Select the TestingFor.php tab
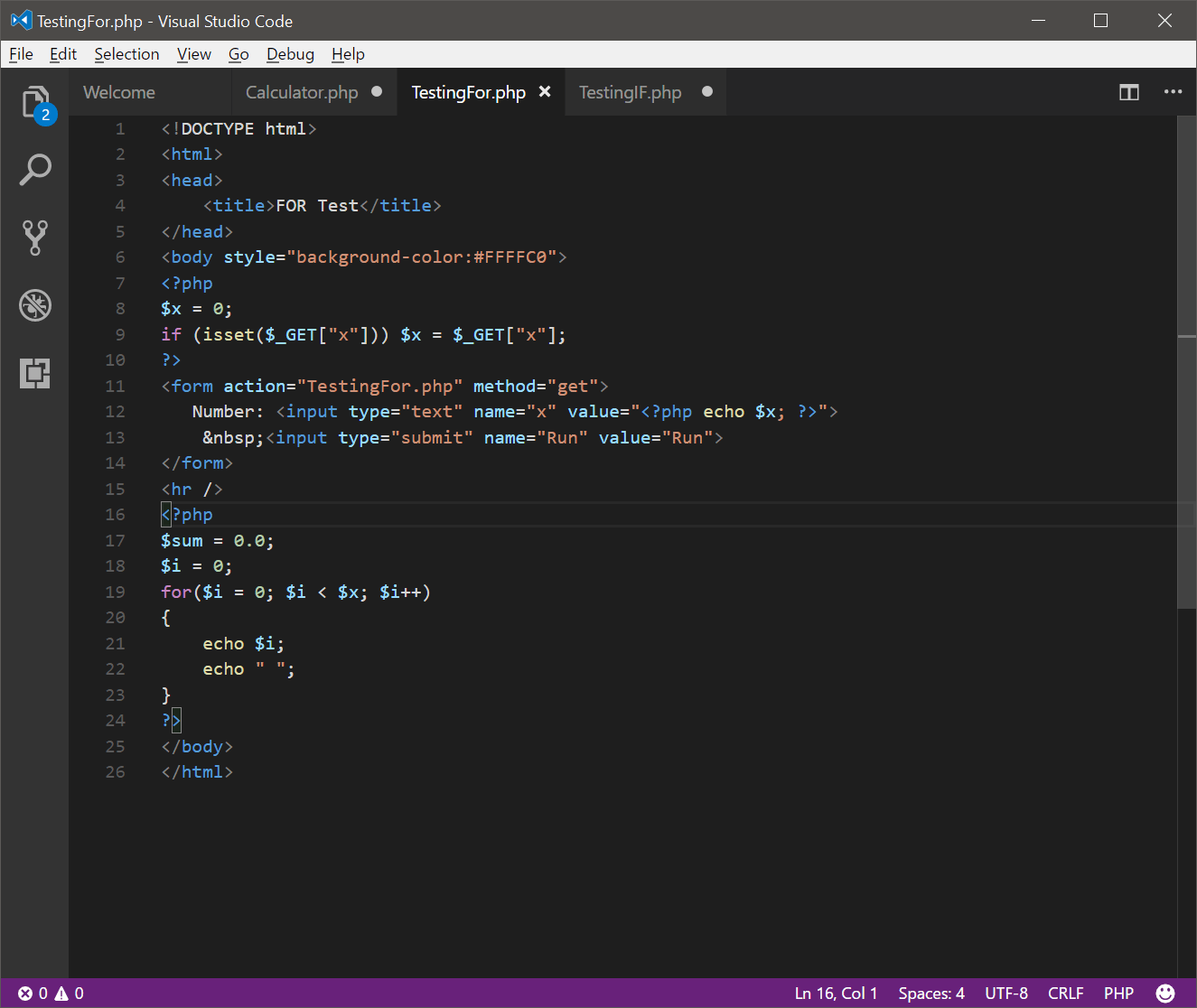The image size is (1197, 1008). (x=468, y=92)
